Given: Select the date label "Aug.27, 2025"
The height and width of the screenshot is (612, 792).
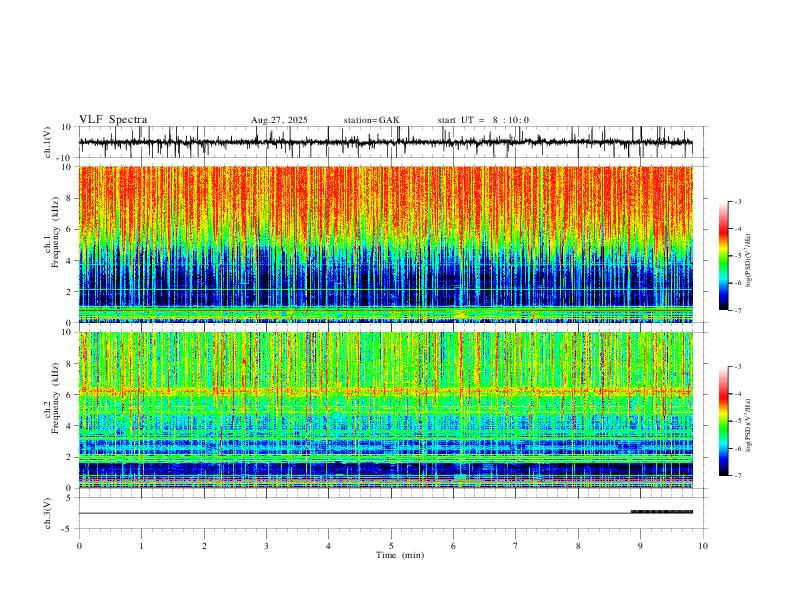Looking at the screenshot, I should coord(279,120).
